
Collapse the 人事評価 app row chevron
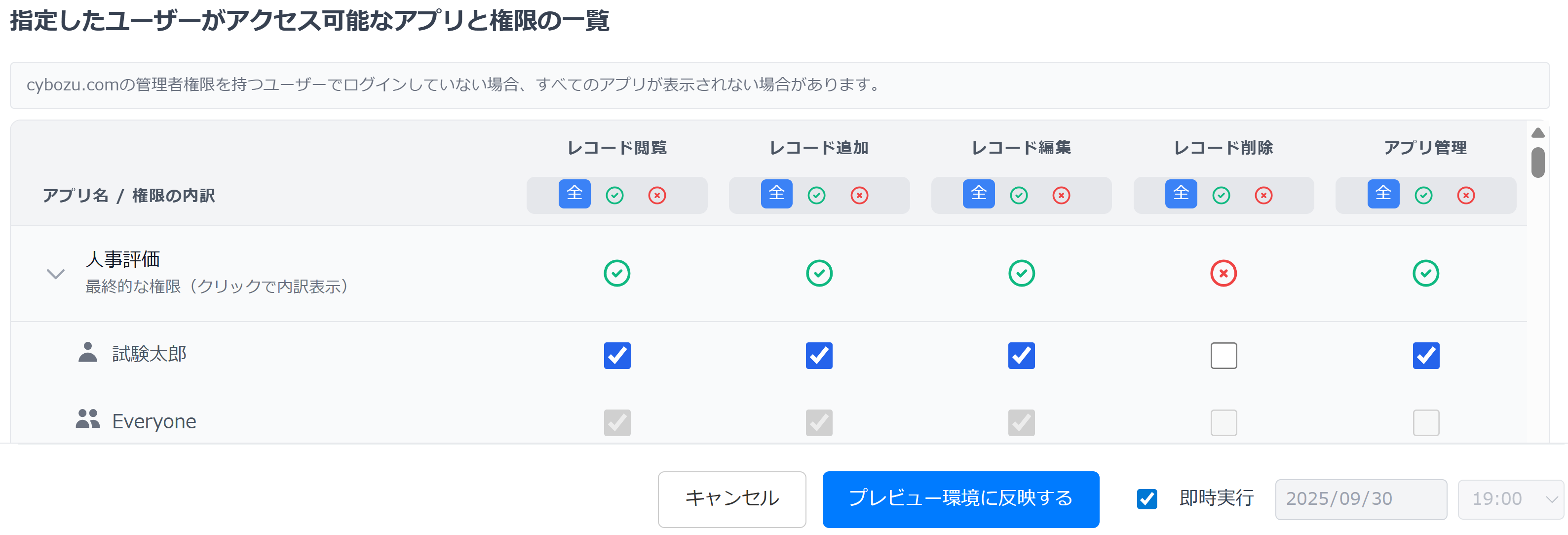tap(55, 274)
